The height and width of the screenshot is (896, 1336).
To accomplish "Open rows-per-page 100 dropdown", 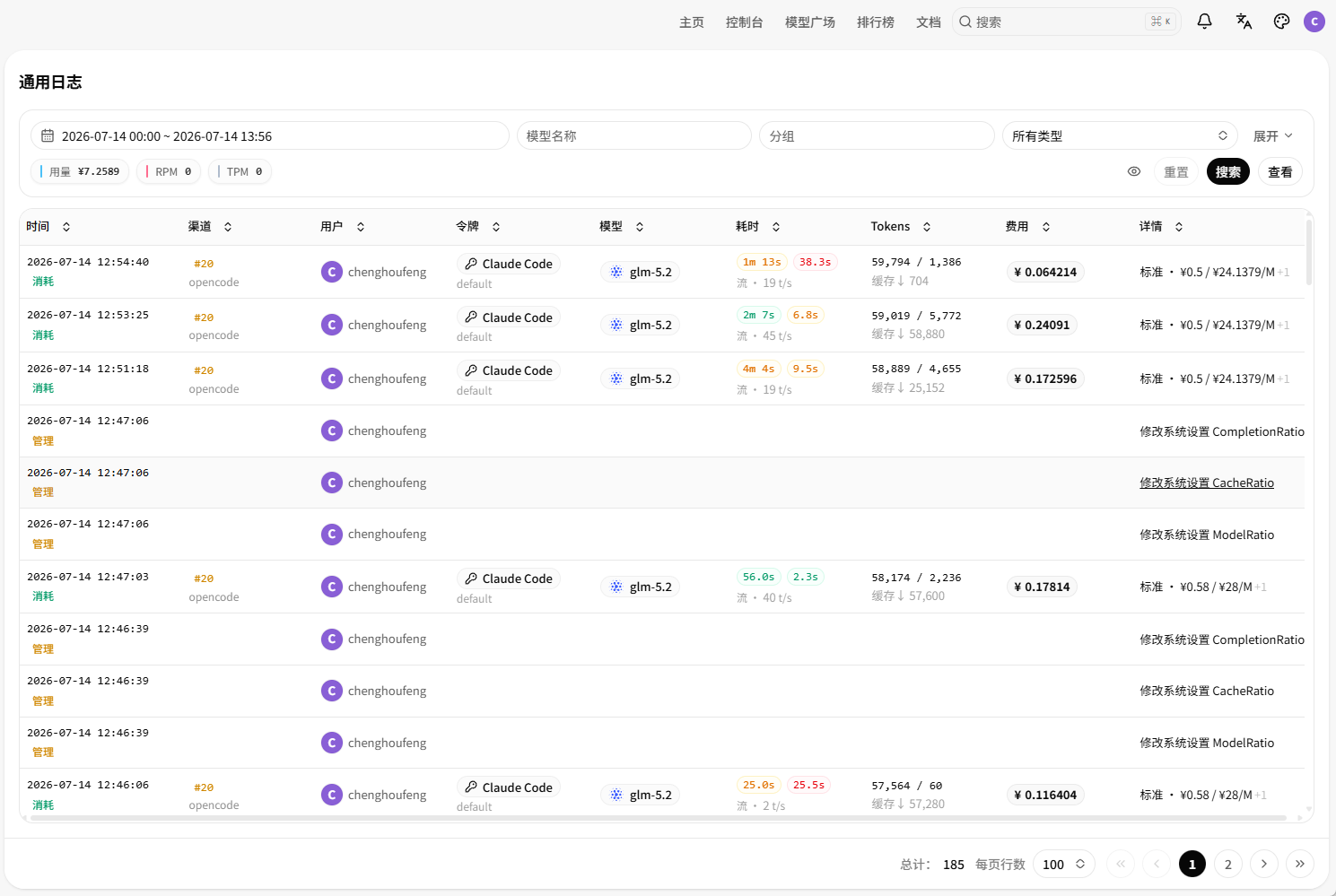I will pos(1064,864).
